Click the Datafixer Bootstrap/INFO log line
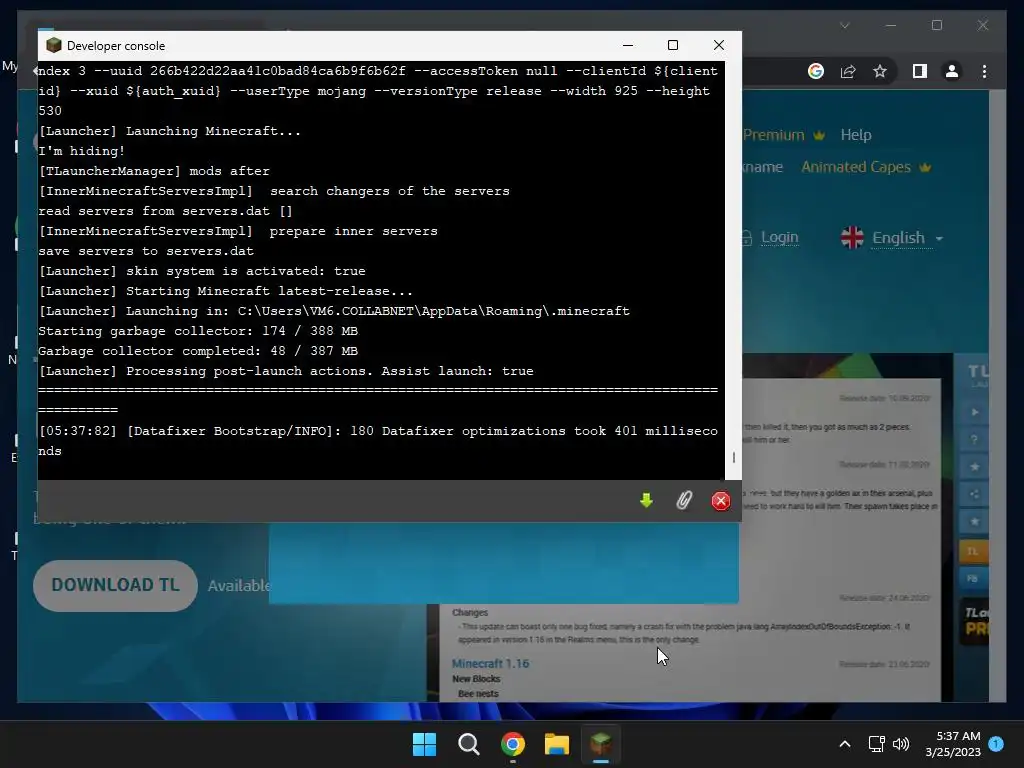 378,441
